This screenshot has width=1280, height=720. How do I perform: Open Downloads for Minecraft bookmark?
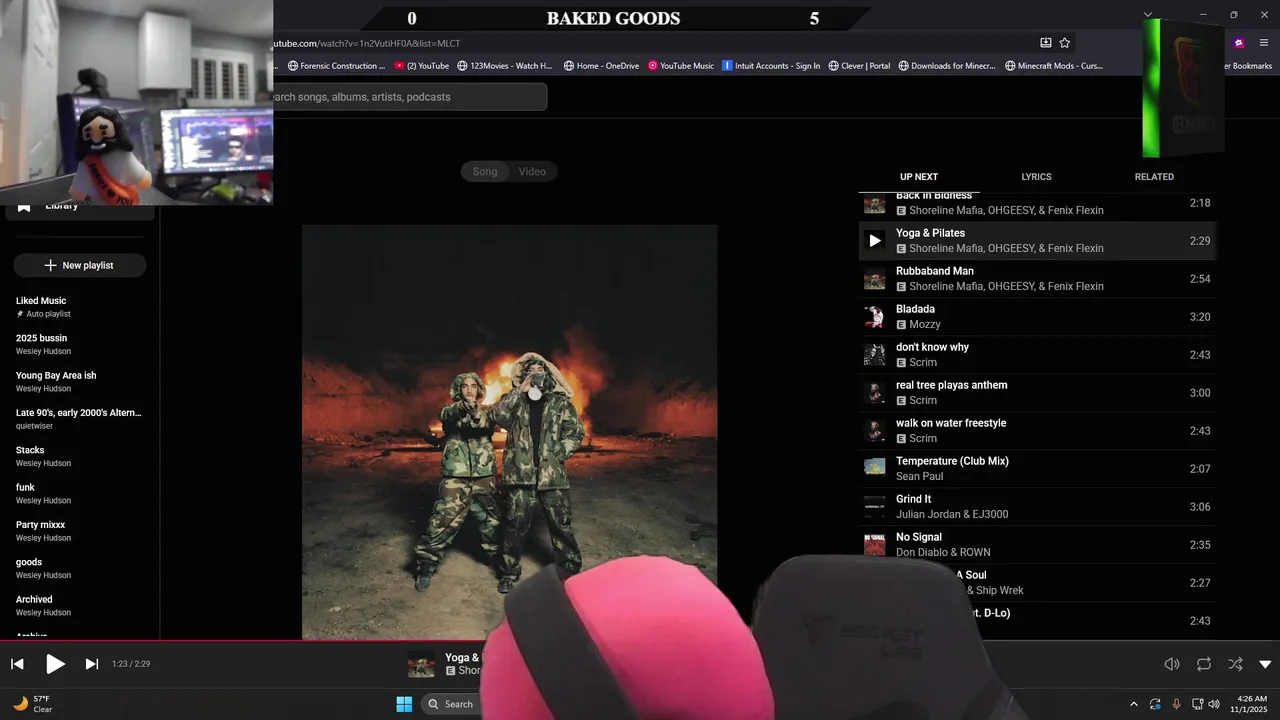[x=947, y=66]
